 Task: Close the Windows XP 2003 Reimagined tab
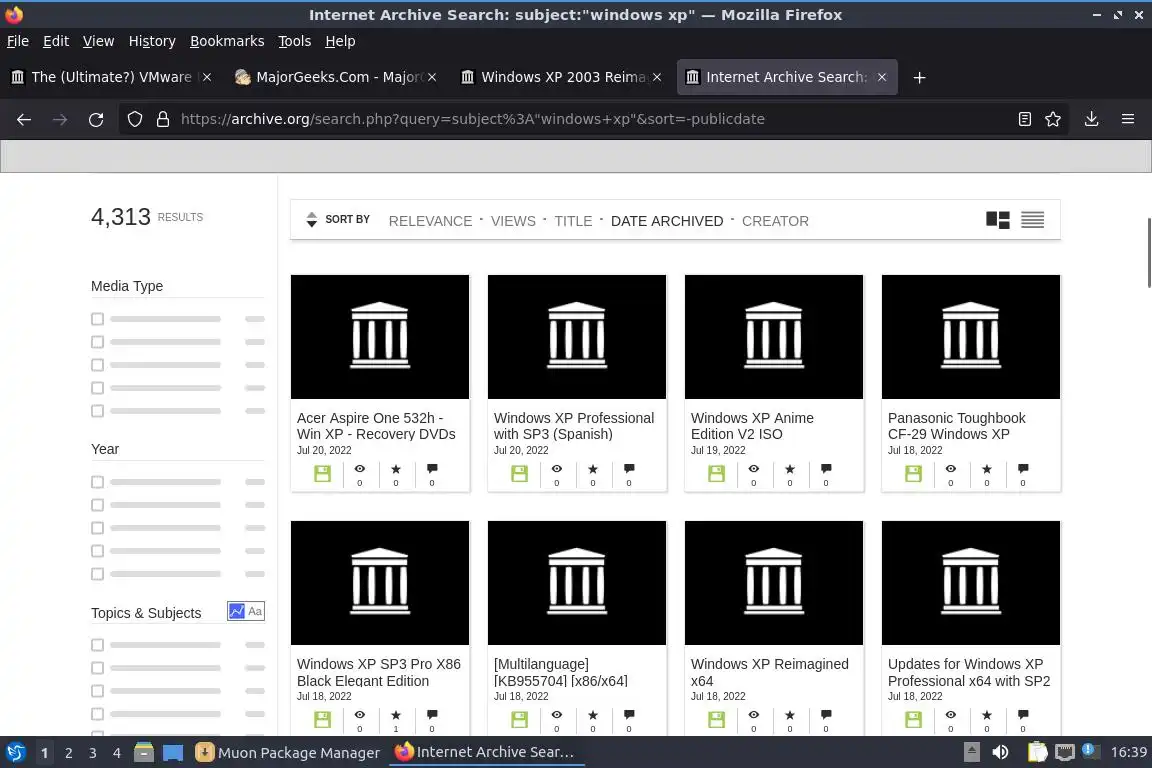tap(657, 77)
